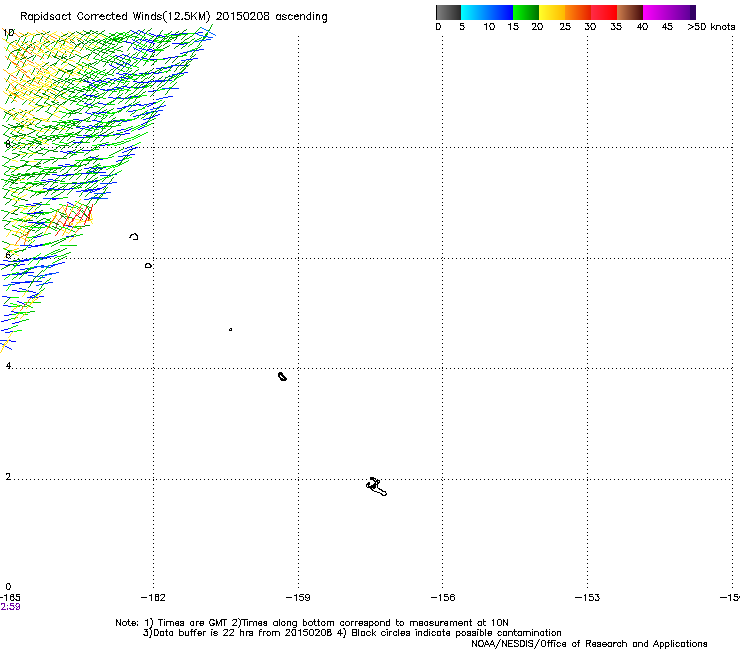Click the latitude label '2'
Image resolution: width=740 pixels, height=650 pixels.
tap(8, 476)
